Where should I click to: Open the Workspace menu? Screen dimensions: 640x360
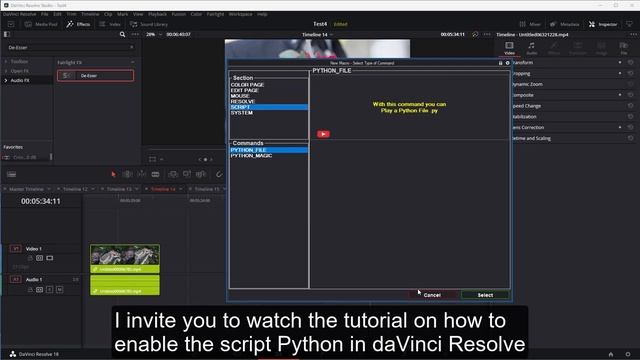[240, 14]
